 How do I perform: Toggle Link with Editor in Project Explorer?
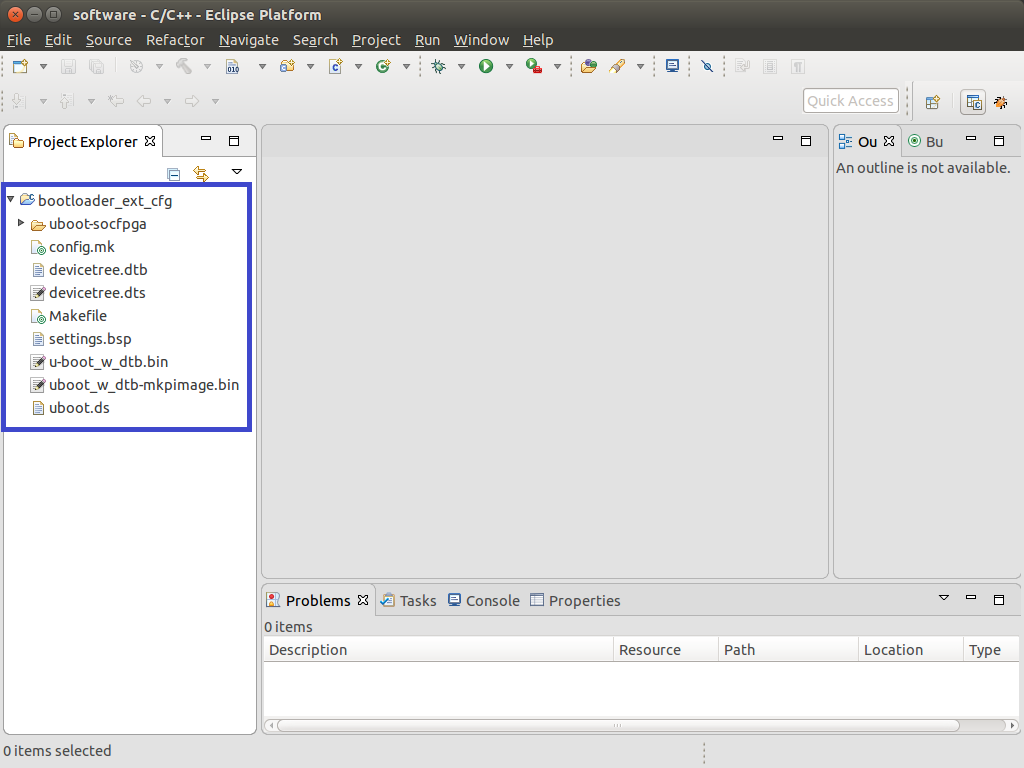[201, 174]
